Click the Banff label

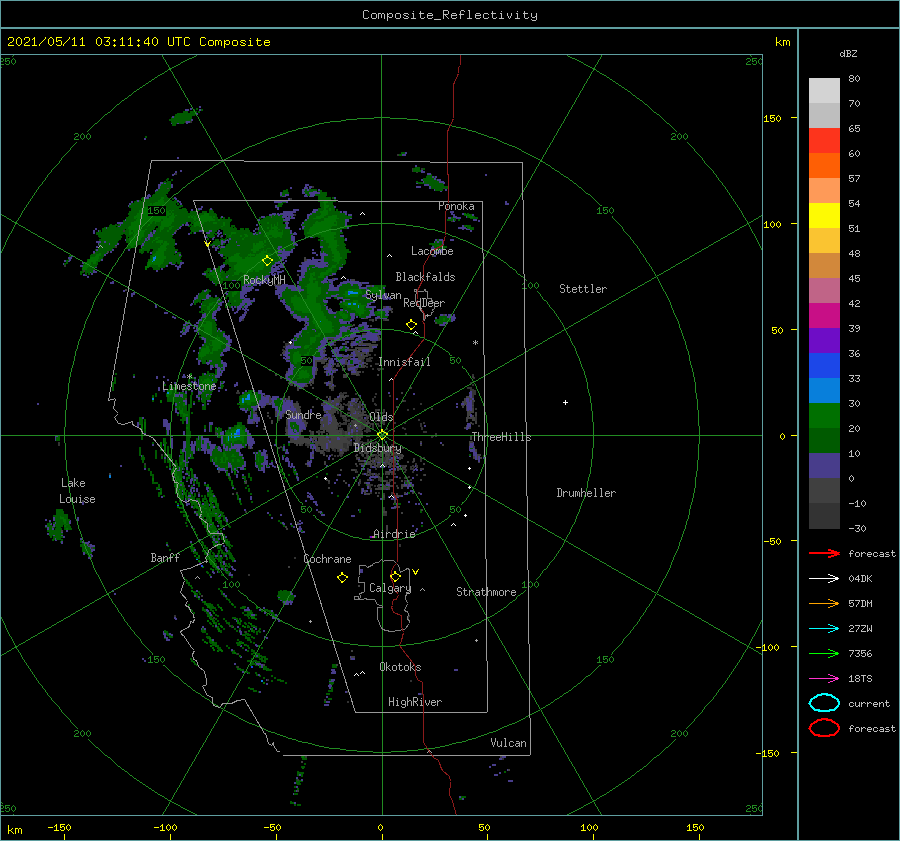165,557
